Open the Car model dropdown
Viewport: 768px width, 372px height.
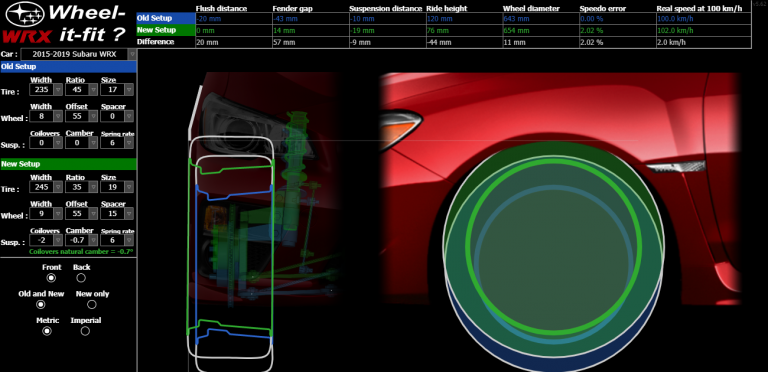[78, 54]
